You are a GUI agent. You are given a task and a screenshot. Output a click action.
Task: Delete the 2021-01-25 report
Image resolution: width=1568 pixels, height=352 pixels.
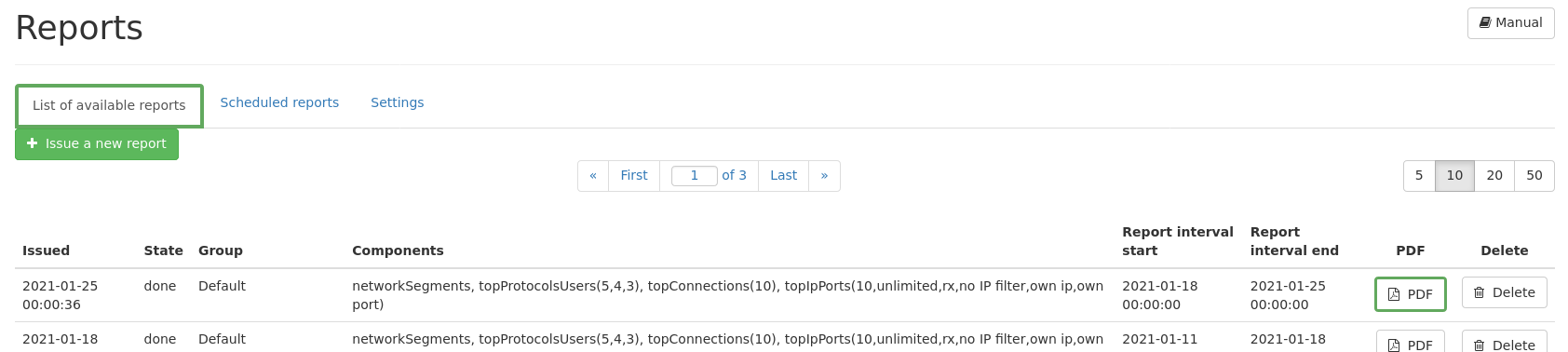(x=1505, y=292)
